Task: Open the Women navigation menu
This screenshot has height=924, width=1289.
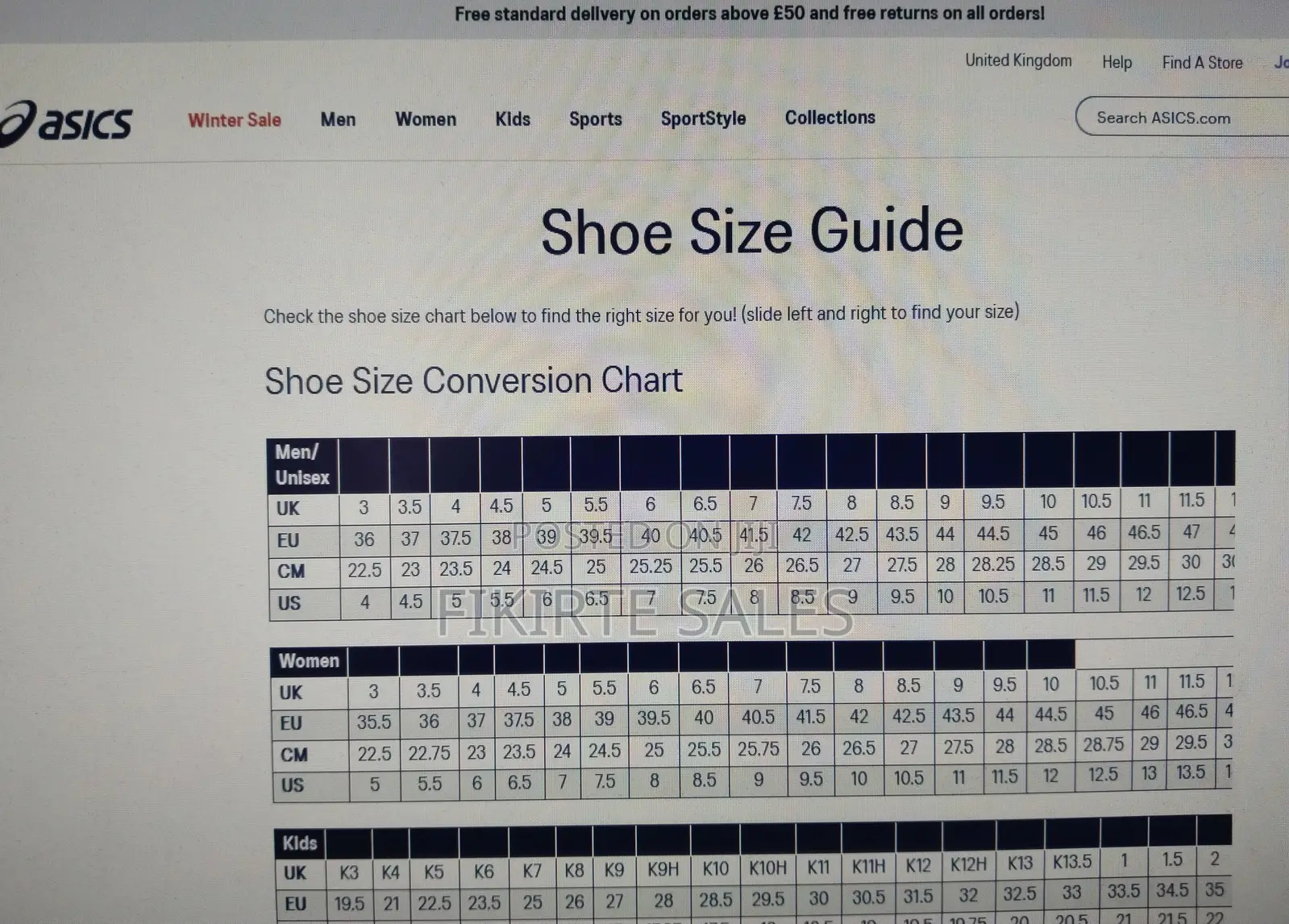Action: click(426, 119)
